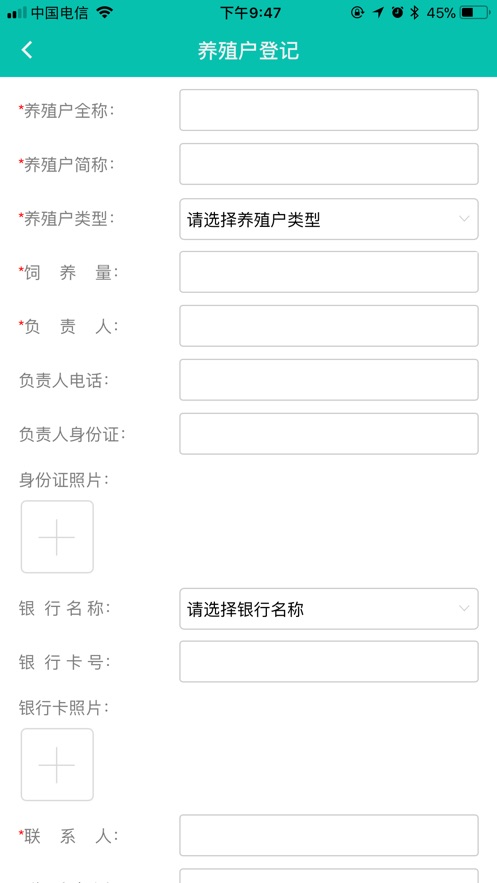Add bank card photo with plus icon
Viewport: 497px width, 883px height.
tap(57, 764)
